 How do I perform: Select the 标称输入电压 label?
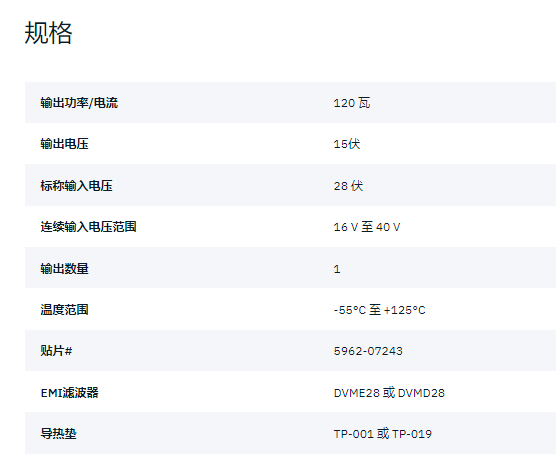pos(77,186)
